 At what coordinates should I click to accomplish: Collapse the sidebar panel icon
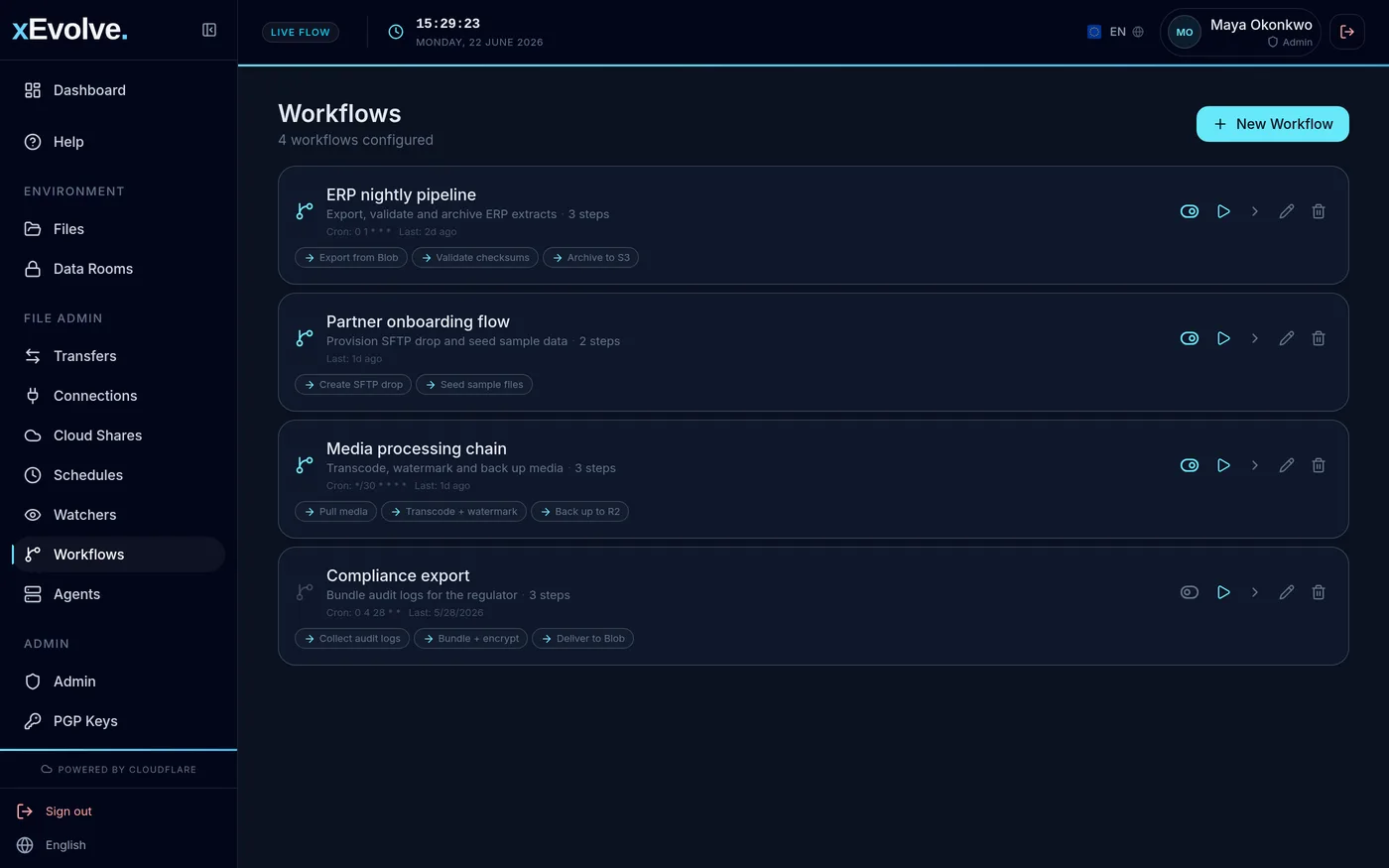coord(209,30)
